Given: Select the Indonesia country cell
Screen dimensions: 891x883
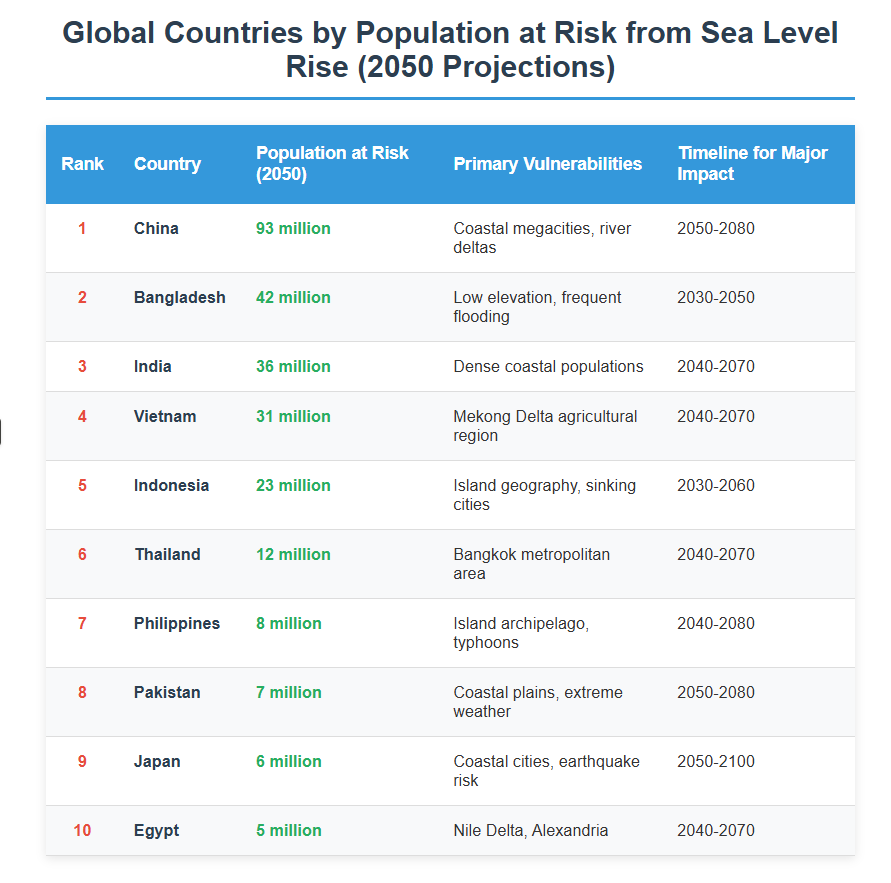Looking at the screenshot, I should click(x=171, y=486).
